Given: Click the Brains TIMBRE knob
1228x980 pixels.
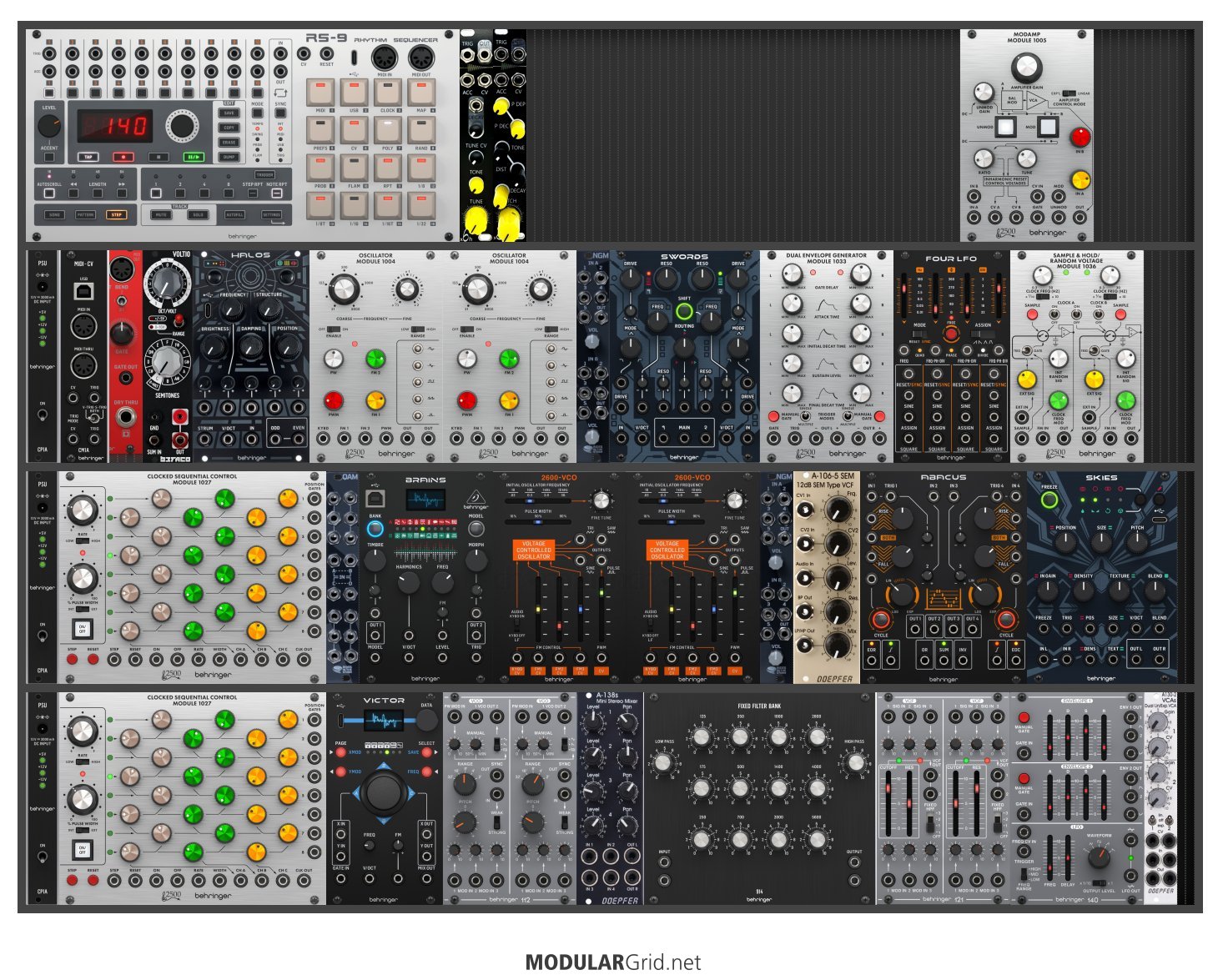Looking at the screenshot, I should (x=375, y=560).
